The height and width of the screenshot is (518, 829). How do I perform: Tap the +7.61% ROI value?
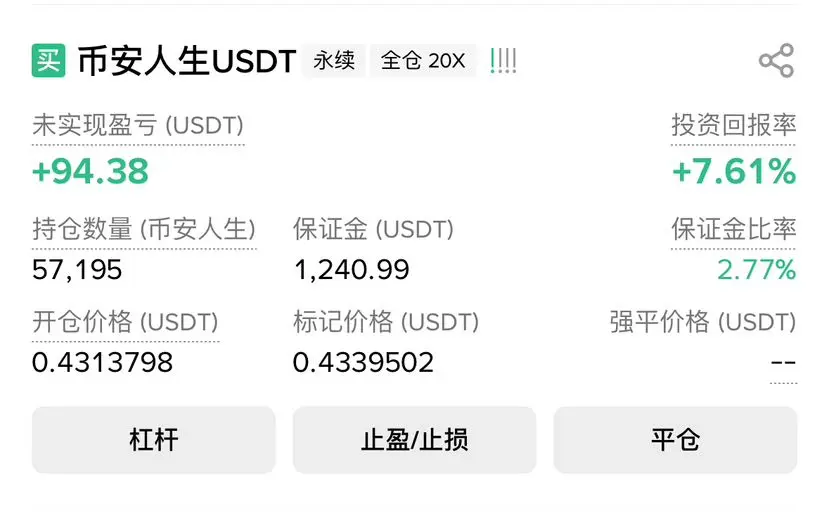coord(734,171)
